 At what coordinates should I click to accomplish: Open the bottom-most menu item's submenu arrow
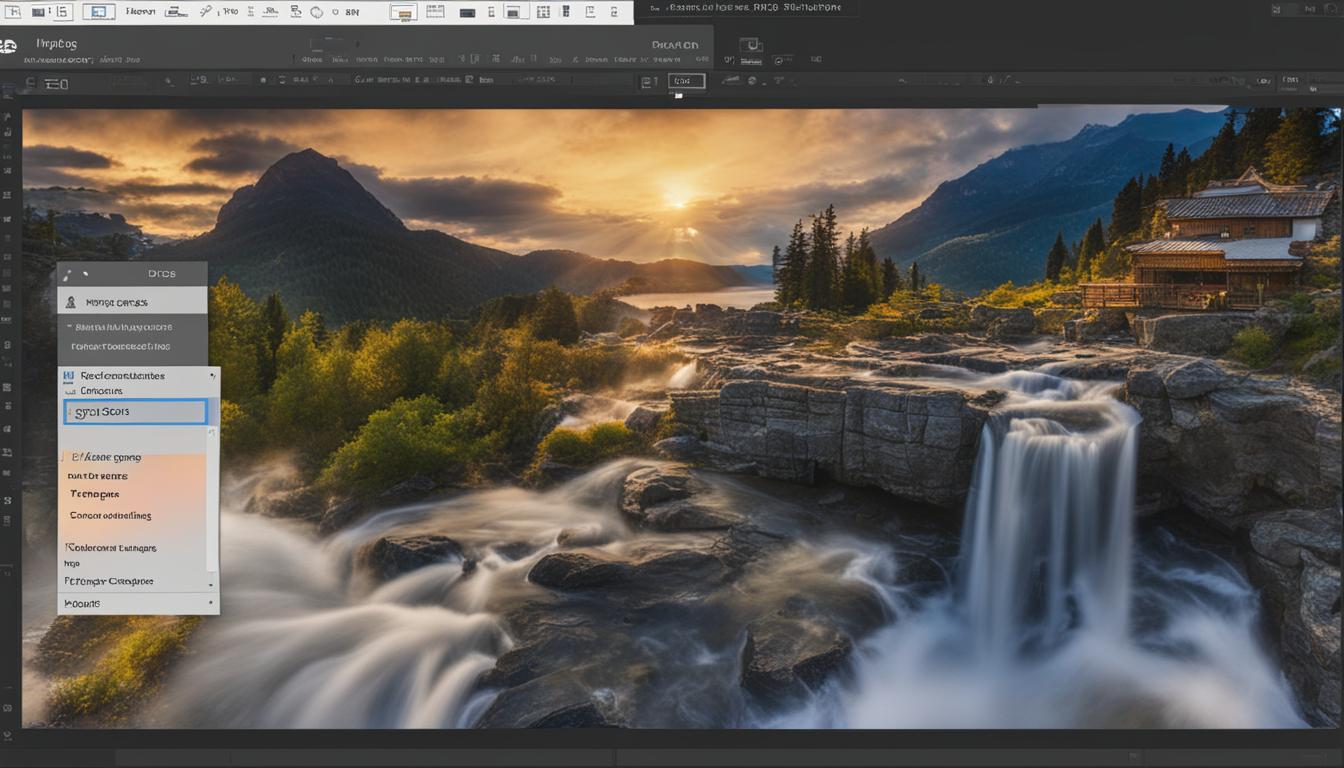click(x=212, y=603)
